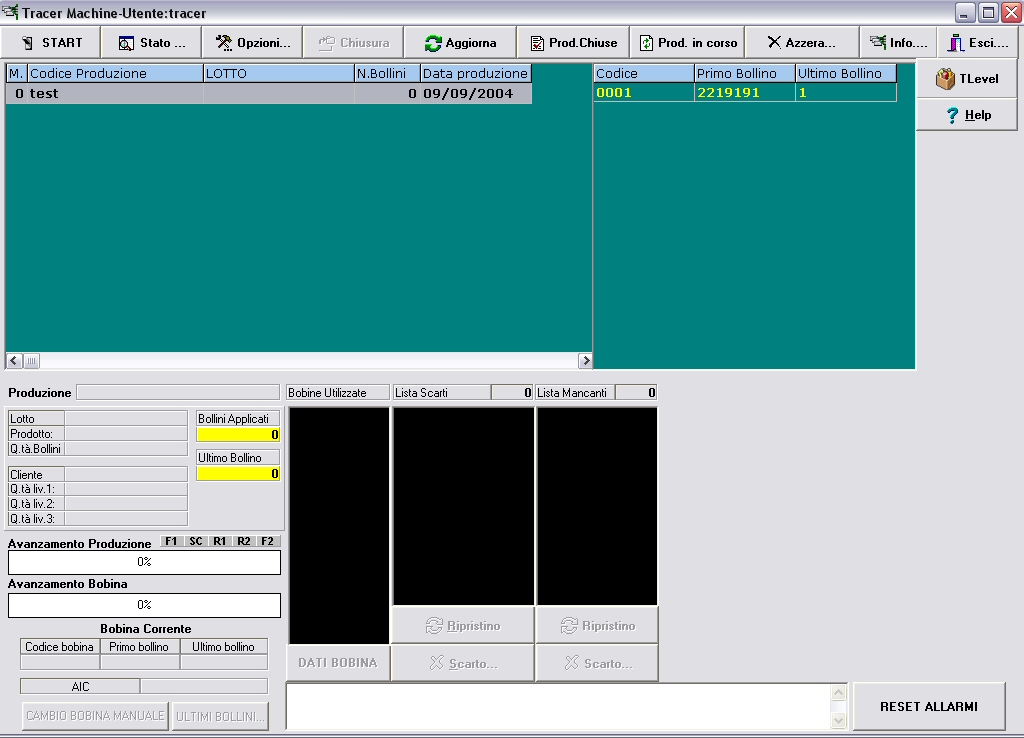Open Prod.Chiuse document icon
This screenshot has height=738, width=1024.
tap(537, 43)
